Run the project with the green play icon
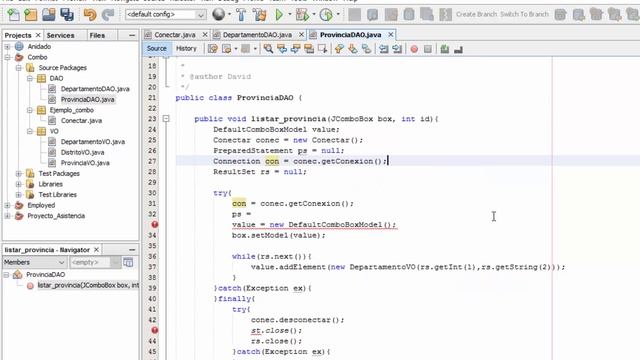Viewport: 640px width, 360px height. 279,15
